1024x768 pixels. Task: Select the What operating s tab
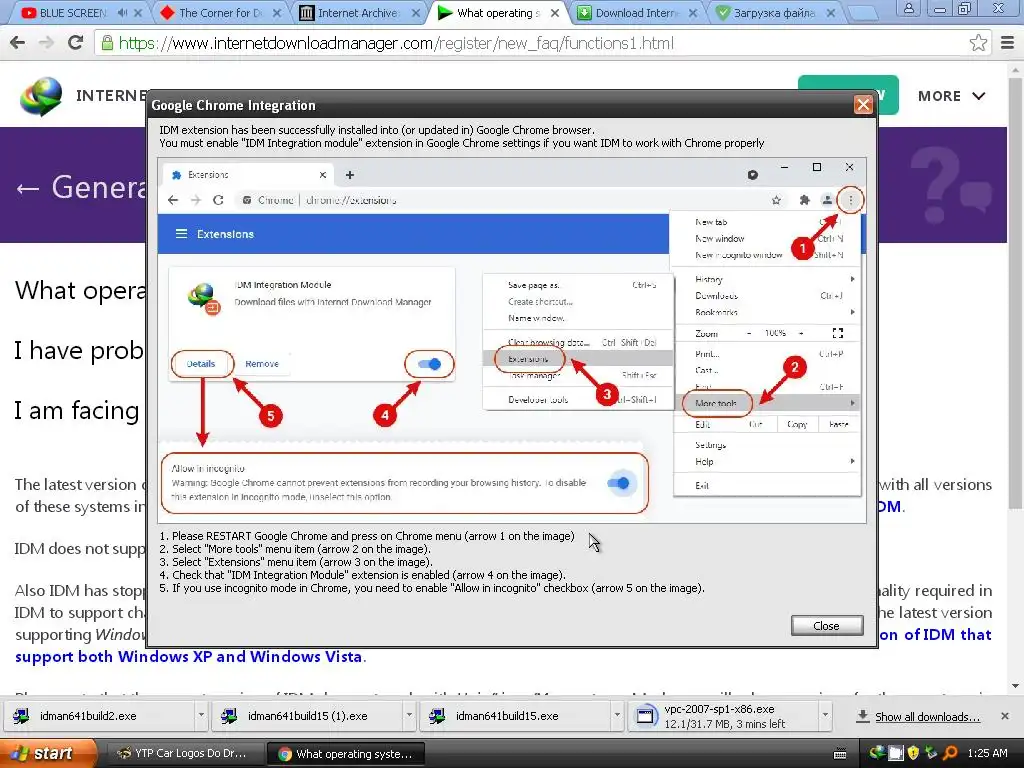496,12
